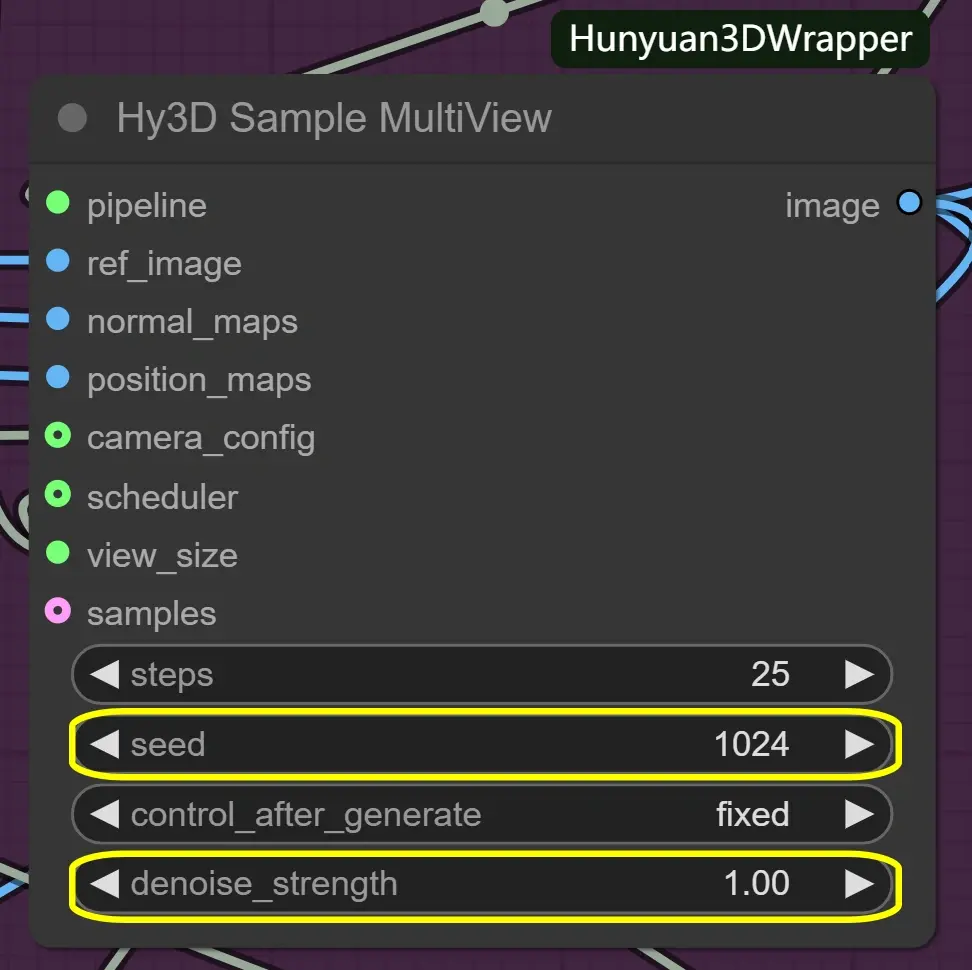Increase steps with the right arrow

point(858,674)
